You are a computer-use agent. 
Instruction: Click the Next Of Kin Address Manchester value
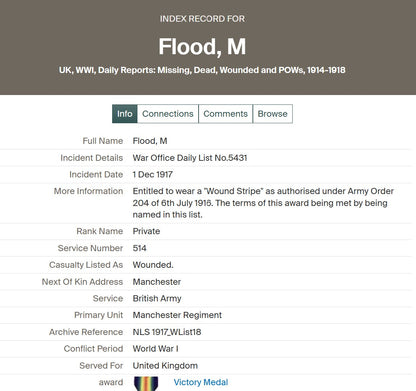point(157,282)
